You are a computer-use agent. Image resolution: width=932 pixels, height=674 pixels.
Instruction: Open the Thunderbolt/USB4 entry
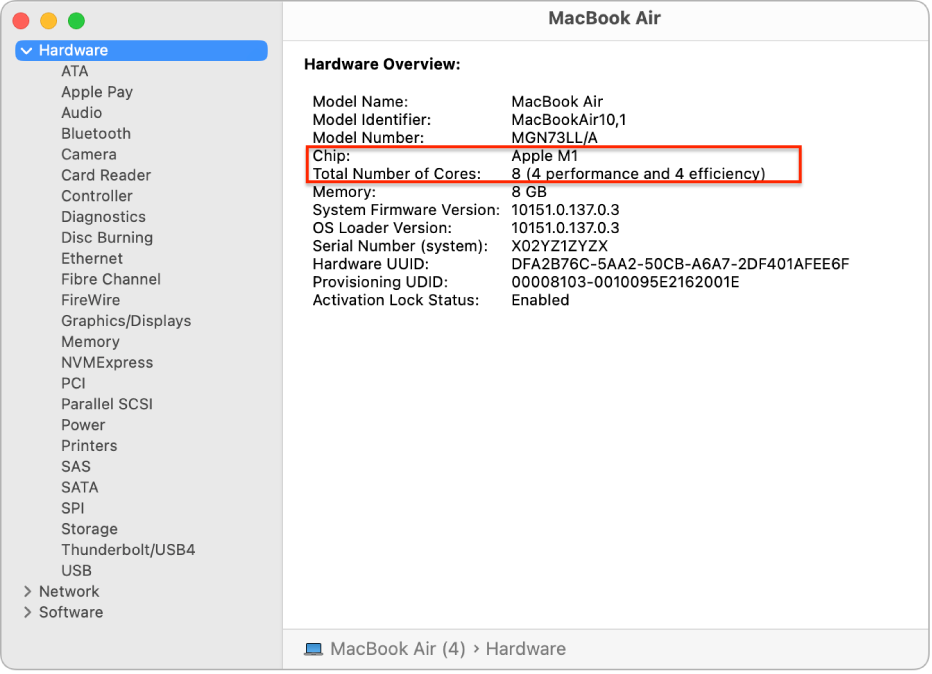tap(128, 550)
